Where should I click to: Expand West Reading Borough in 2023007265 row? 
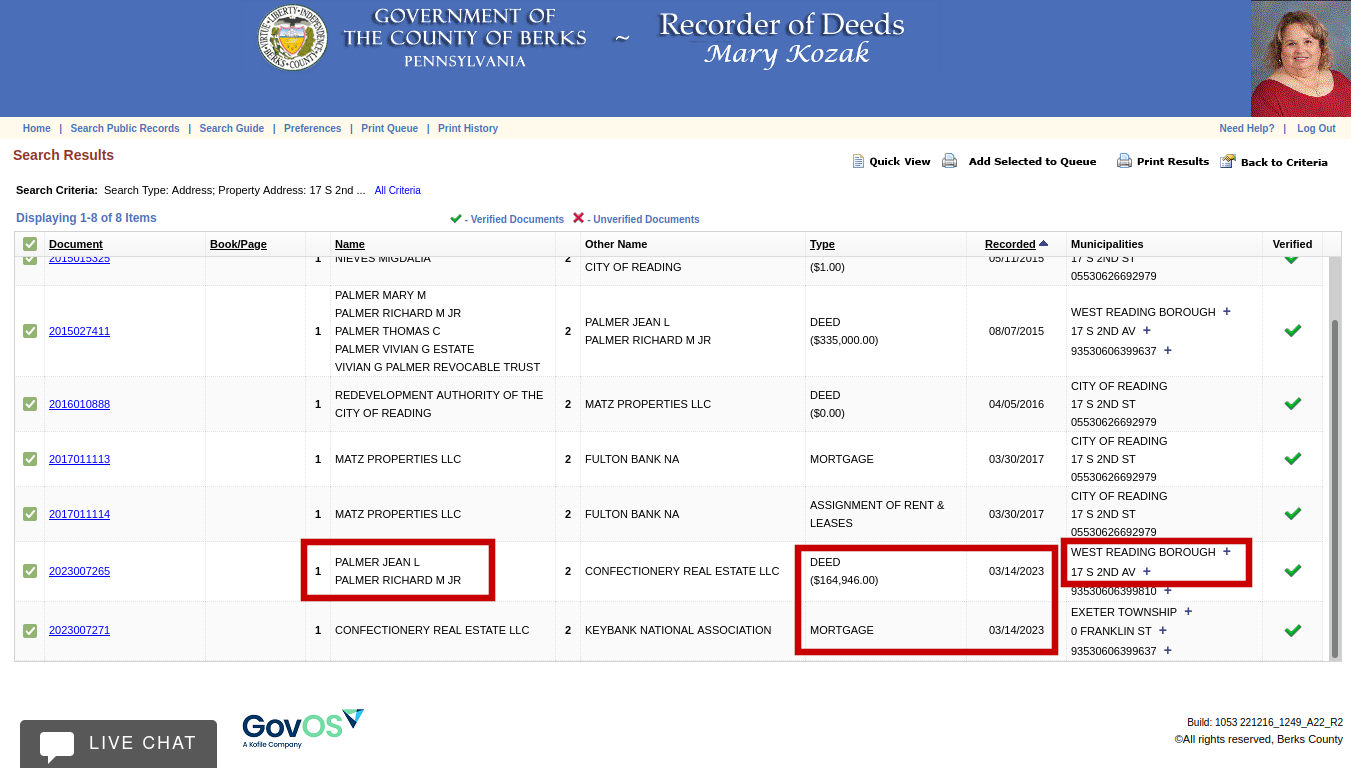[x=1227, y=551]
